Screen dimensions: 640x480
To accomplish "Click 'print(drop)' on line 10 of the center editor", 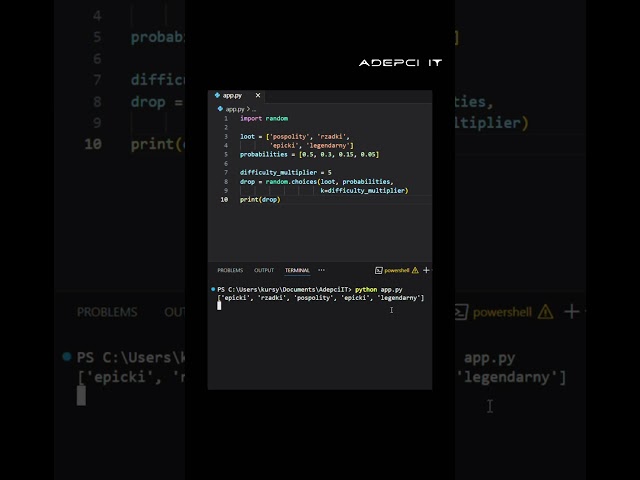I will [260, 200].
